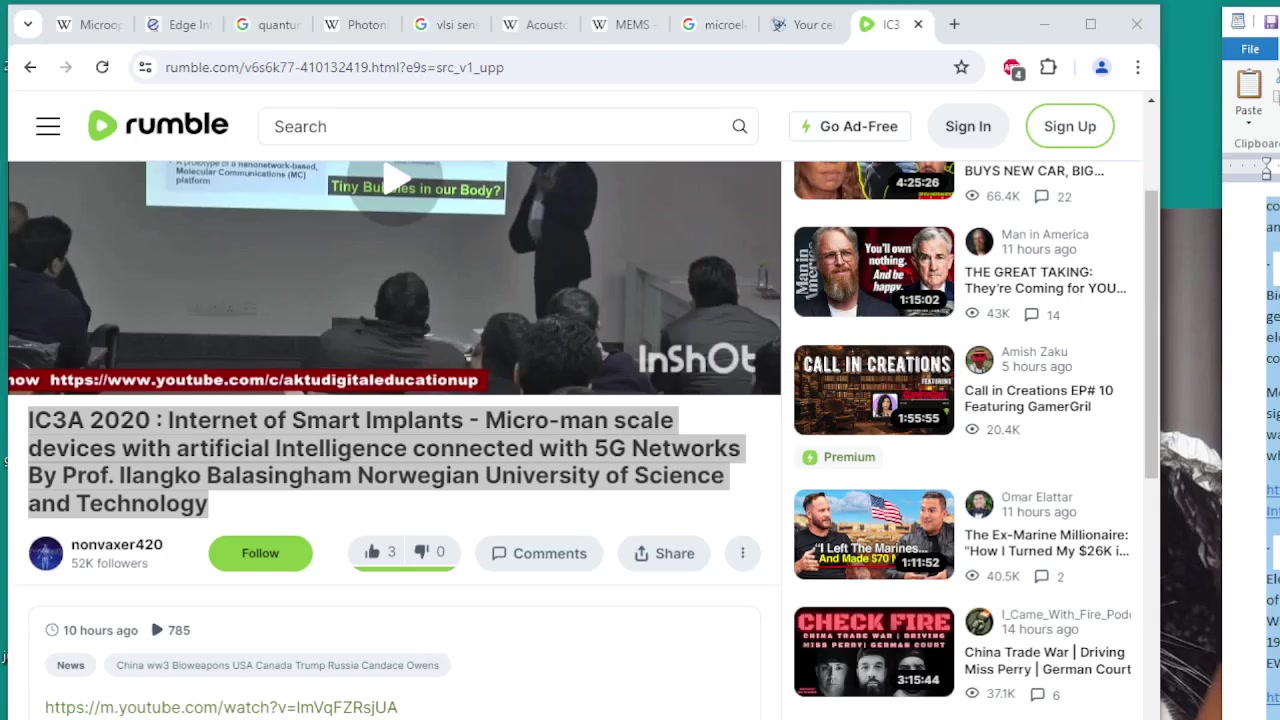Open nonvaxer420 channel avatar
This screenshot has height=720, width=1280.
click(x=45, y=553)
